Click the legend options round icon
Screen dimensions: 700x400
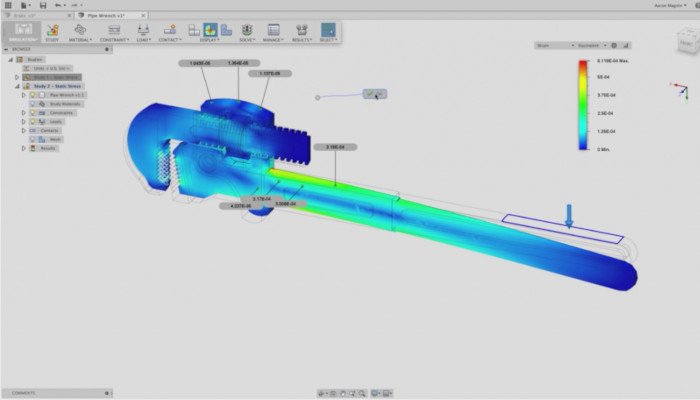[x=614, y=46]
